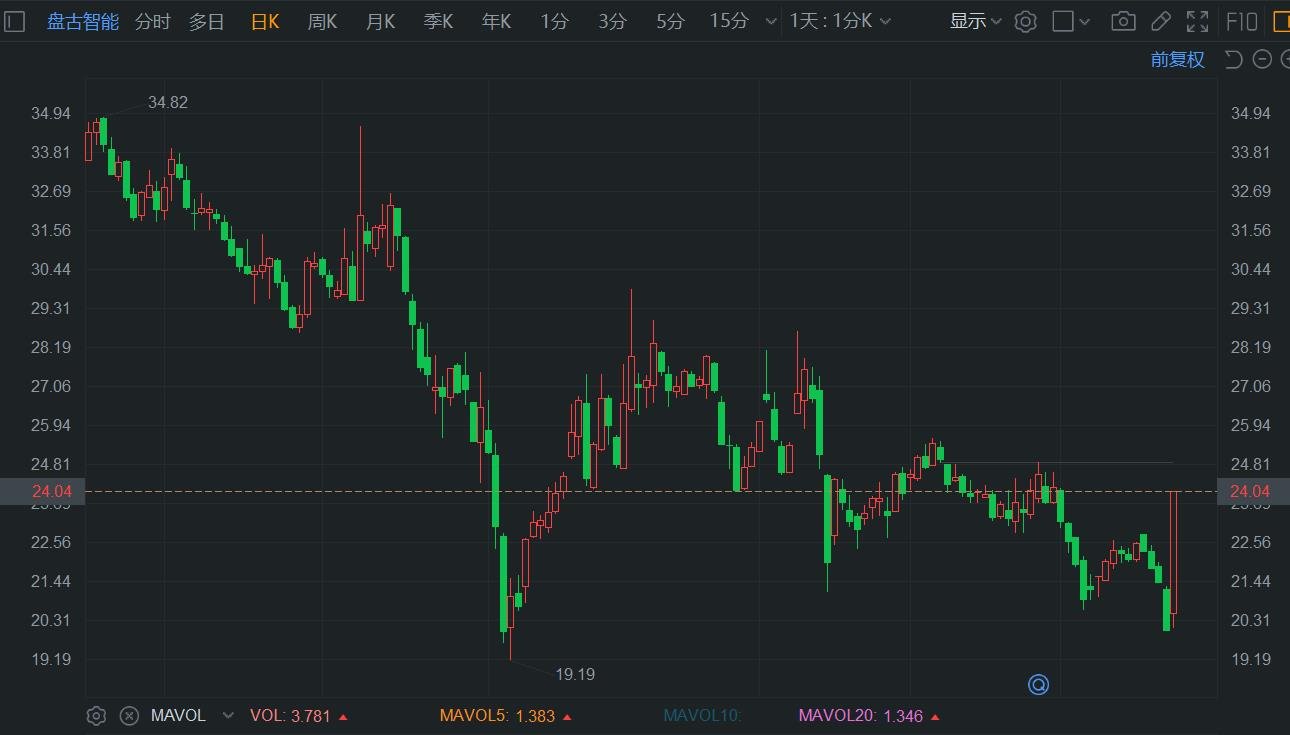Select the pencil drawing tool
The image size is (1290, 735).
[x=1160, y=21]
